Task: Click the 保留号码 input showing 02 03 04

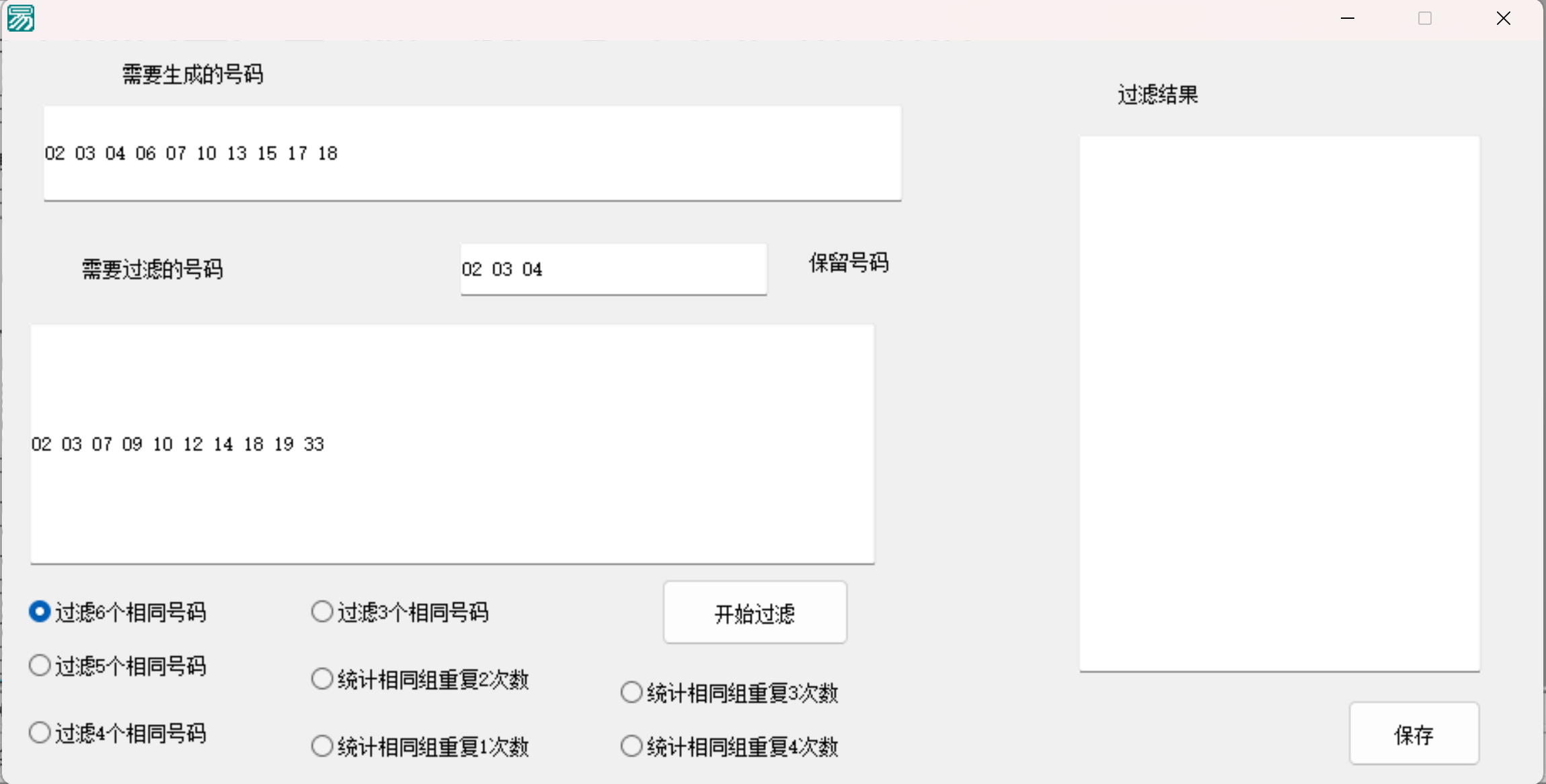Action: coord(612,269)
